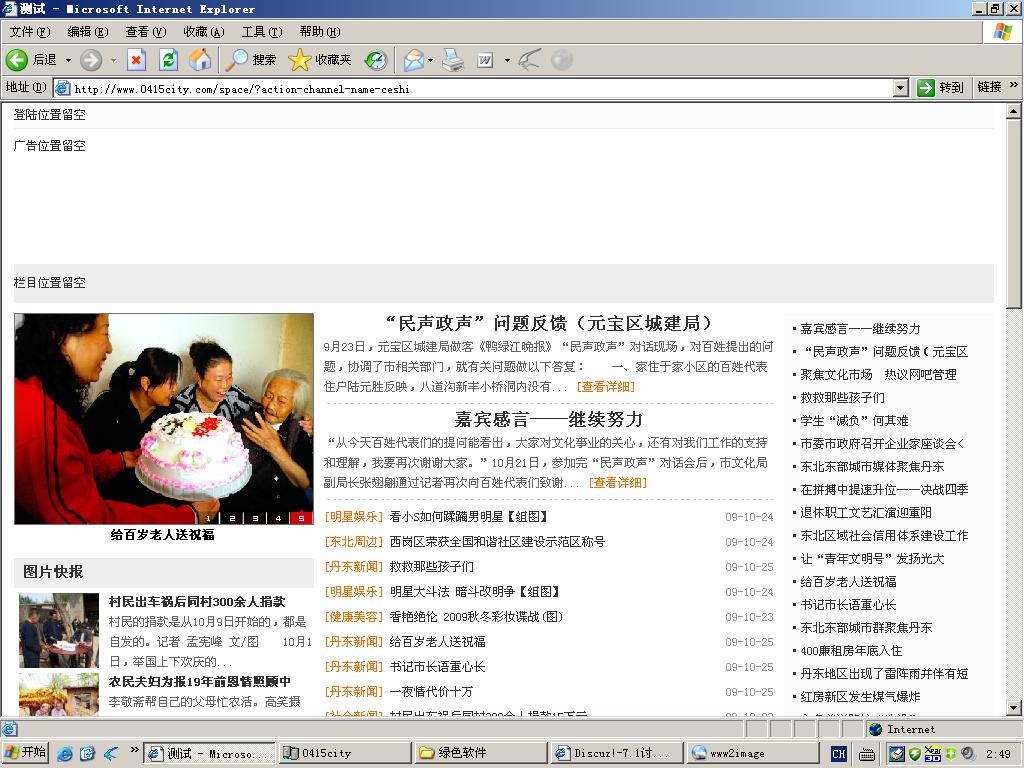
Task: Open 农民夫妇为报19年前恩情照顾中 article
Action: pyautogui.click(x=200, y=682)
